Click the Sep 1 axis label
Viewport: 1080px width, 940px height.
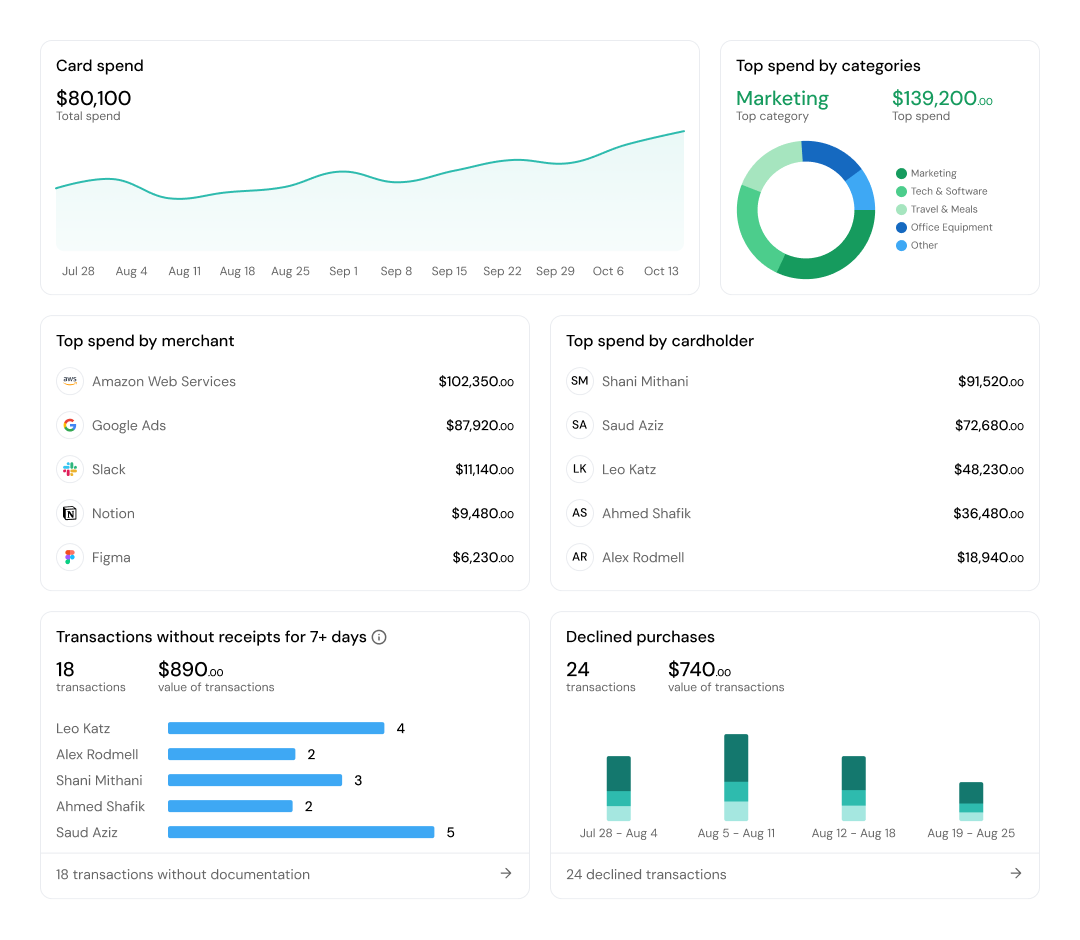[344, 271]
